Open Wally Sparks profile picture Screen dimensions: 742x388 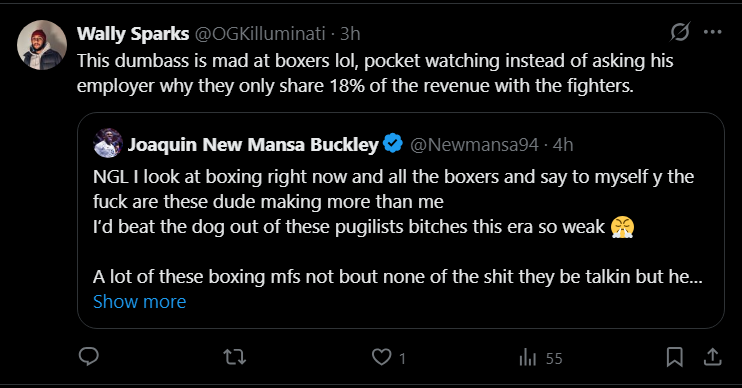42,45
